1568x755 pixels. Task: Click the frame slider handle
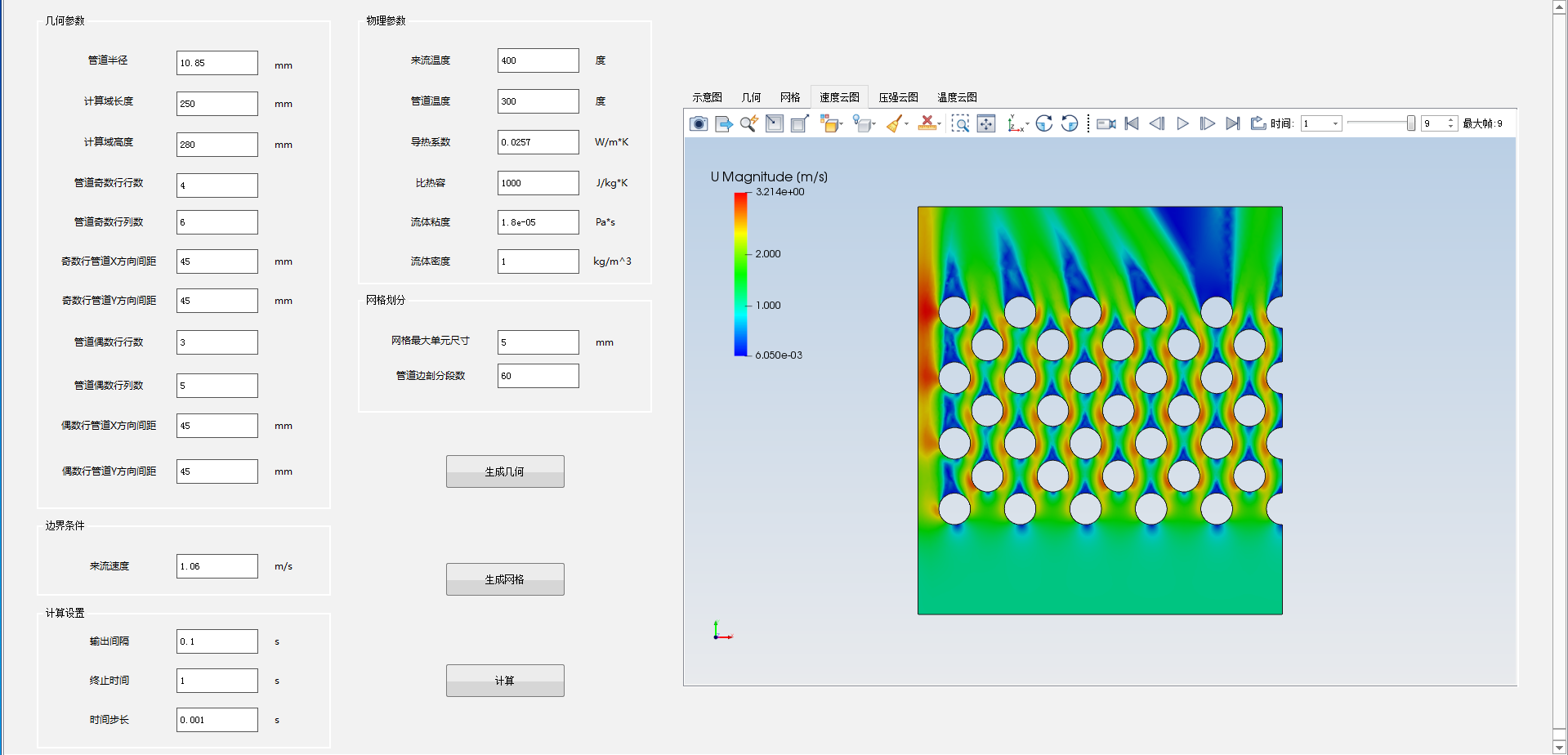(1410, 123)
